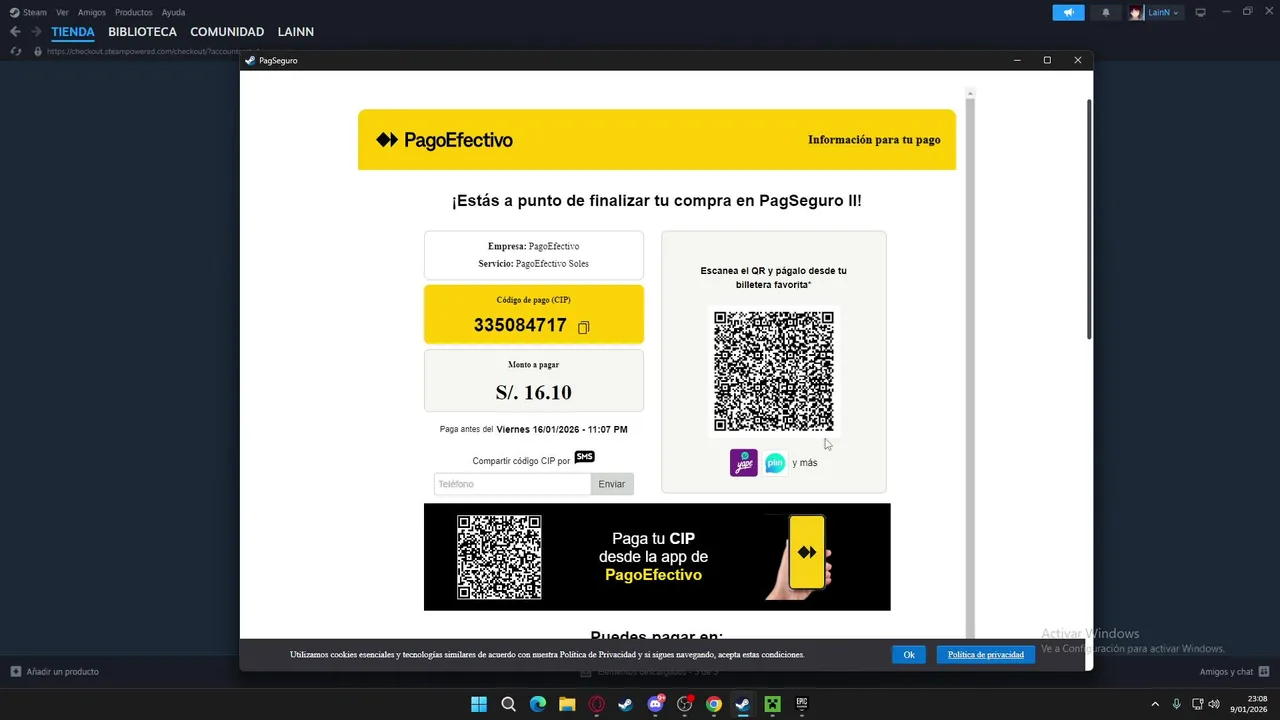Open the Ver menu

[x=62, y=12]
